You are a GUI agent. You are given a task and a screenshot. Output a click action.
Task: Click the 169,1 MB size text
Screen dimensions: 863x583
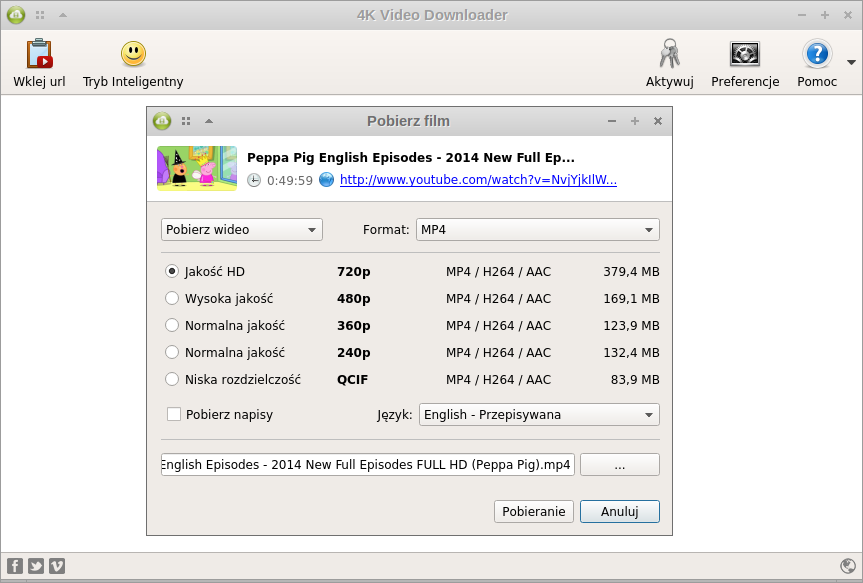coord(631,298)
